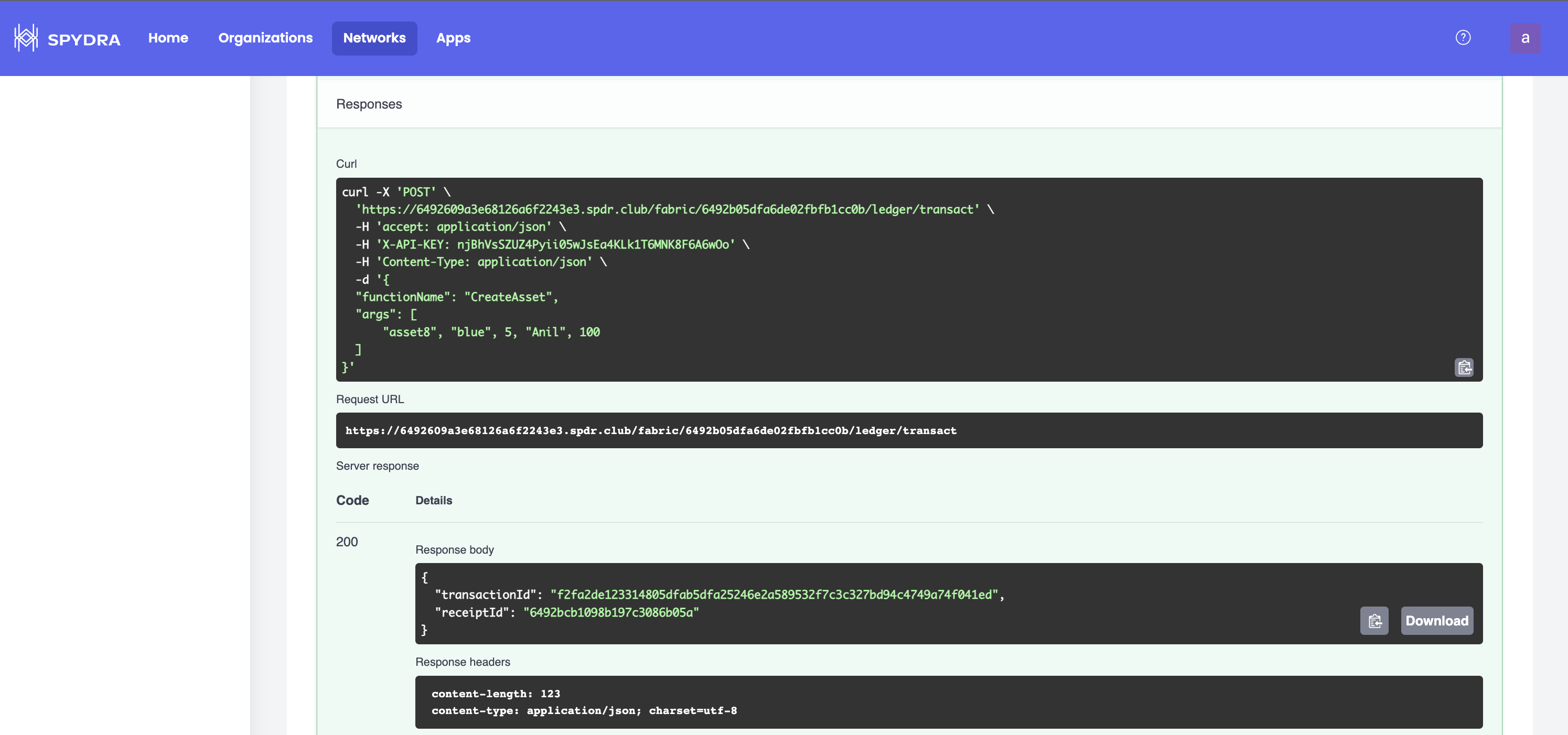Download the response body
1568x735 pixels.
(x=1436, y=621)
